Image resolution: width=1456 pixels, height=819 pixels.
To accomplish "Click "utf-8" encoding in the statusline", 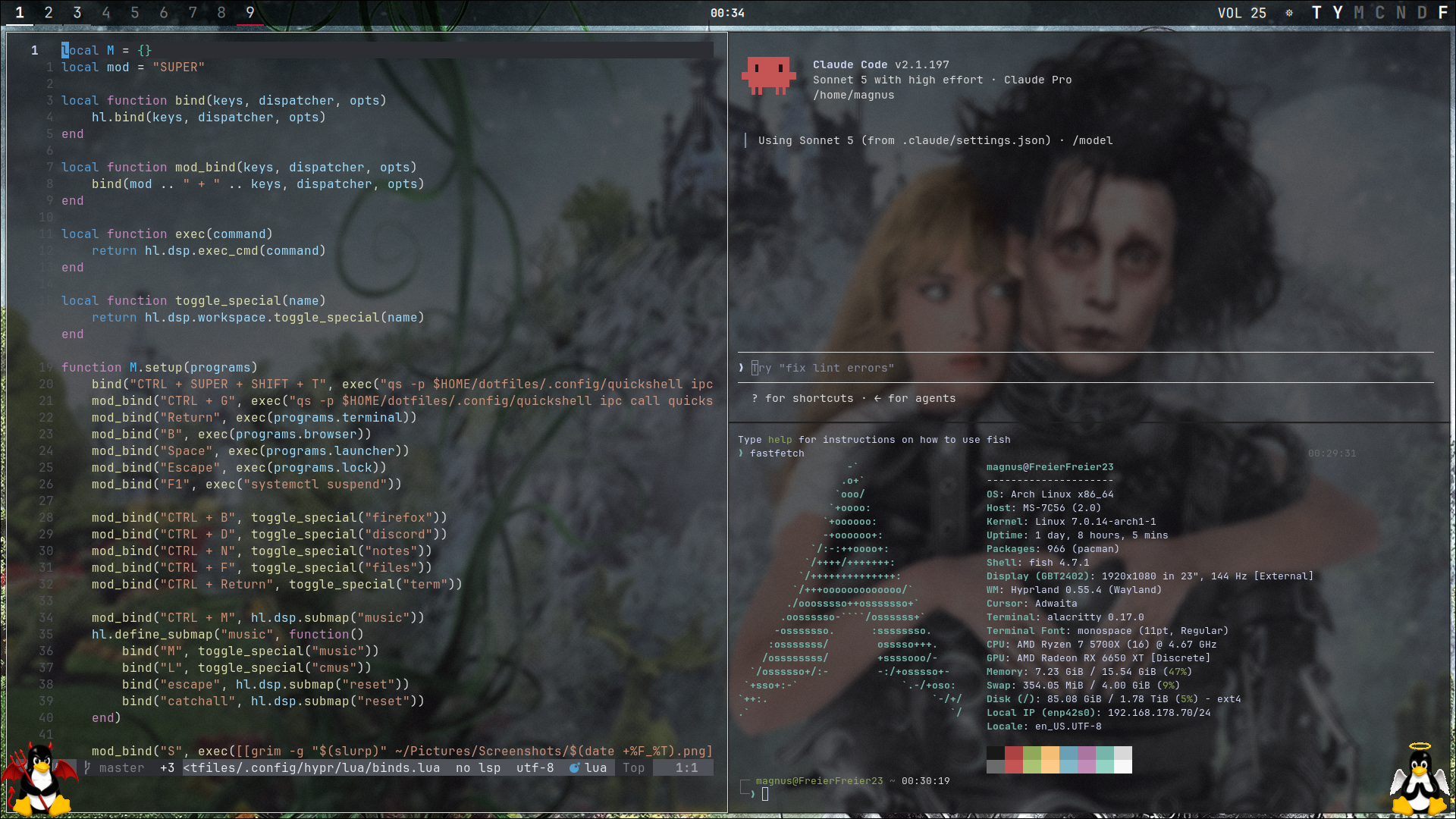I will pyautogui.click(x=535, y=767).
